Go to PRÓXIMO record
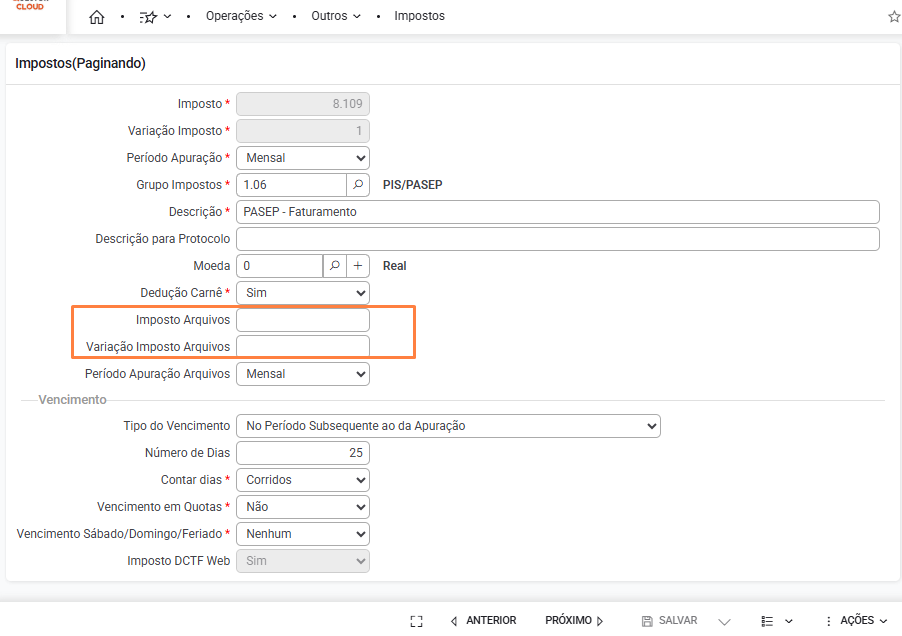The height and width of the screenshot is (636, 902). (x=574, y=621)
